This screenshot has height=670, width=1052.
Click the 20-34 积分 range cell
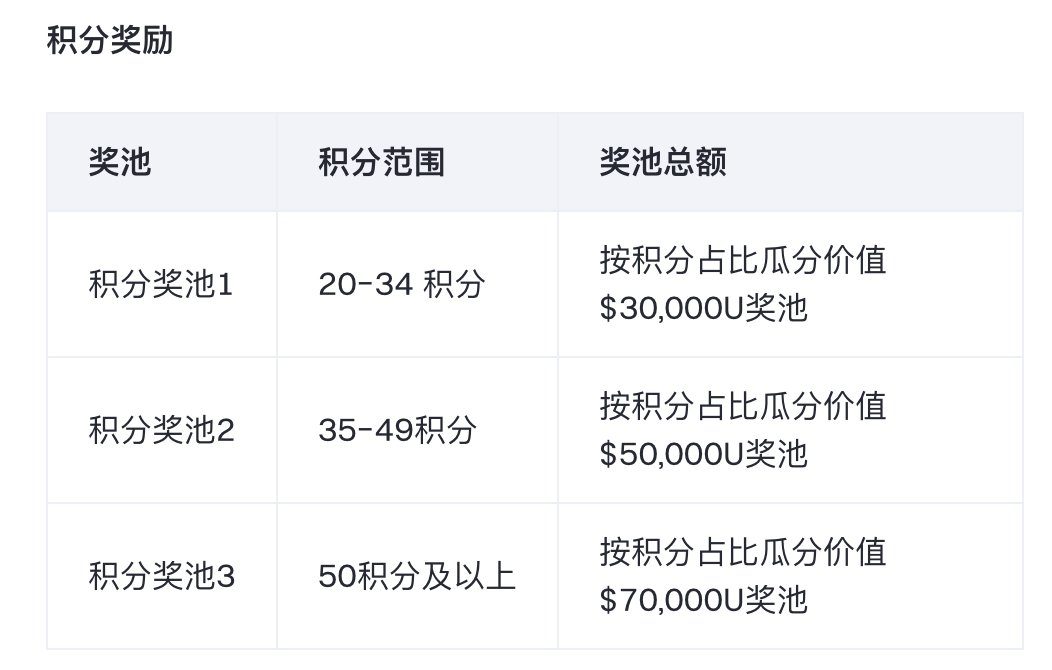coord(401,284)
